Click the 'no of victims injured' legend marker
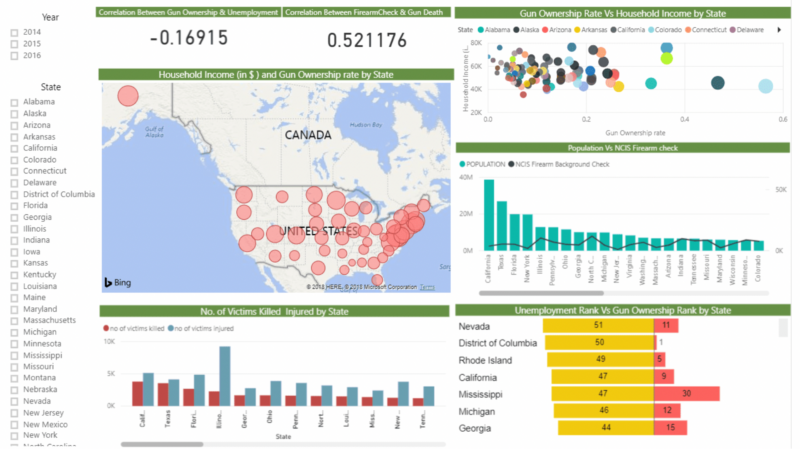The image size is (800, 449). [x=172, y=328]
